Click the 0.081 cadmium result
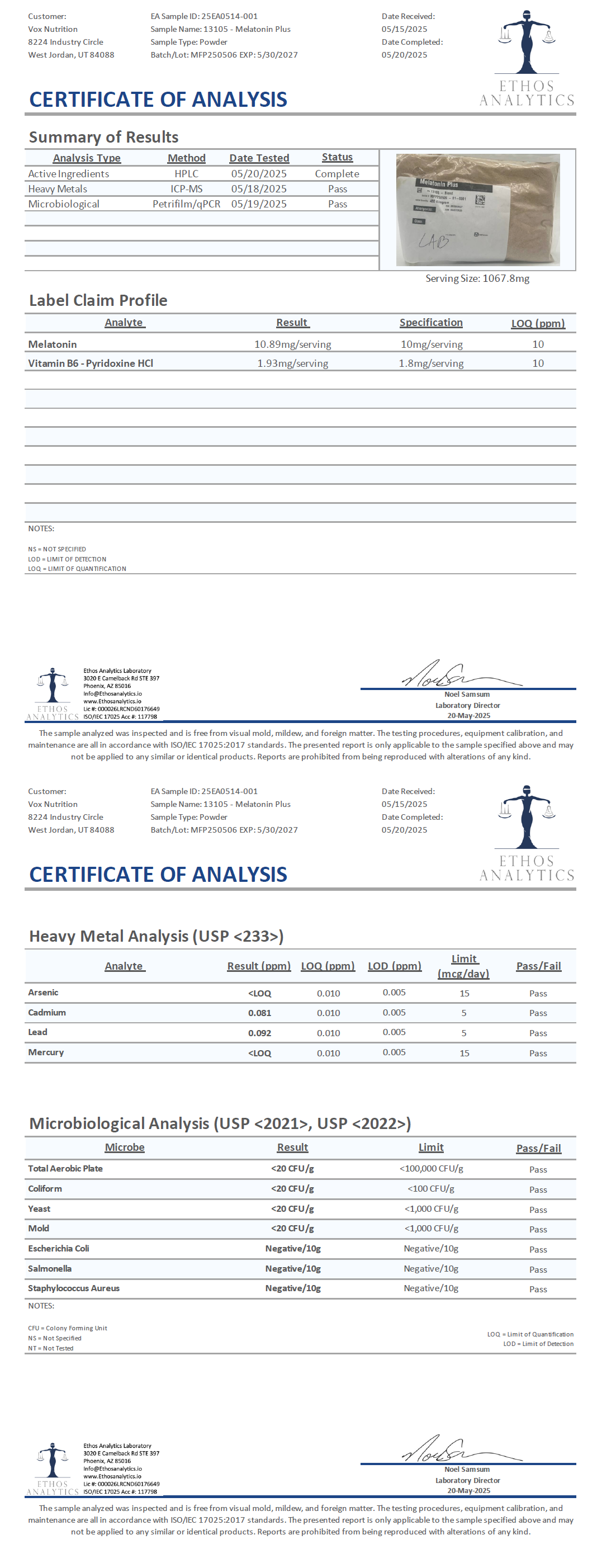The image size is (602, 1568). (260, 1013)
